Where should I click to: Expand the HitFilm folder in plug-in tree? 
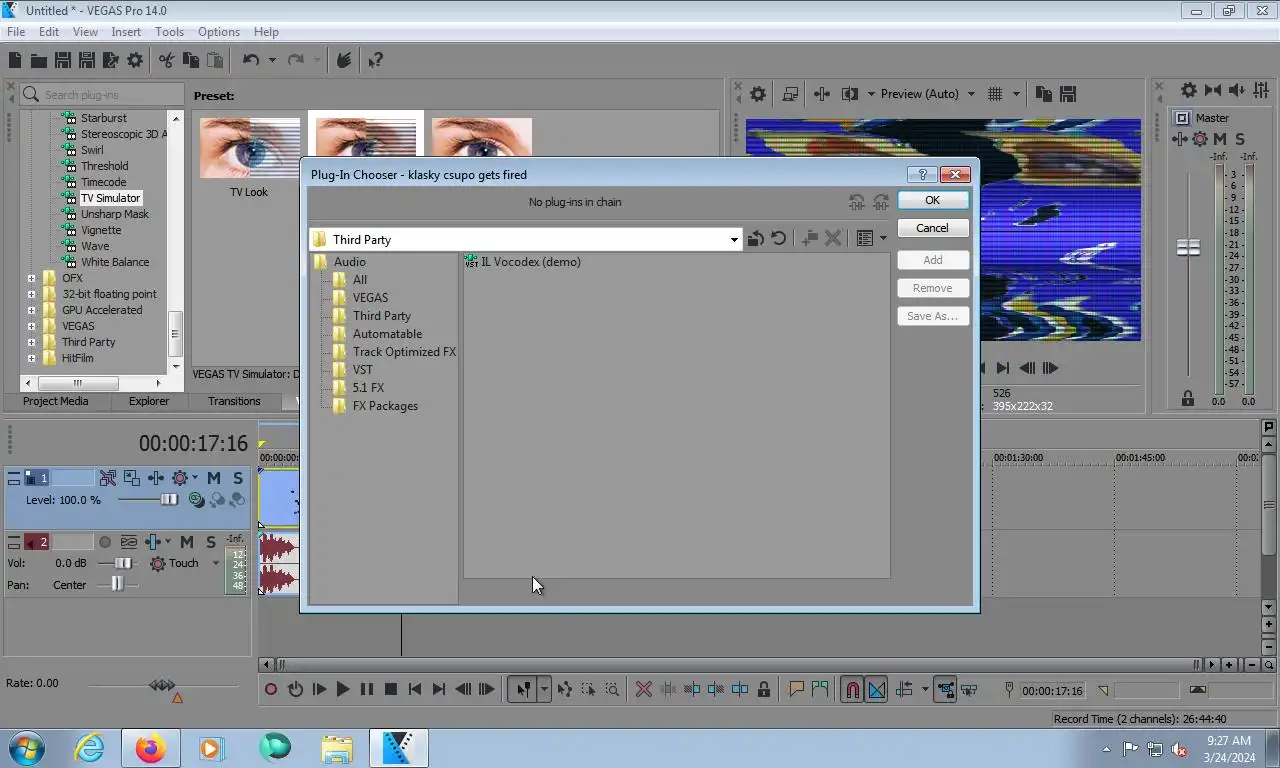point(31,358)
